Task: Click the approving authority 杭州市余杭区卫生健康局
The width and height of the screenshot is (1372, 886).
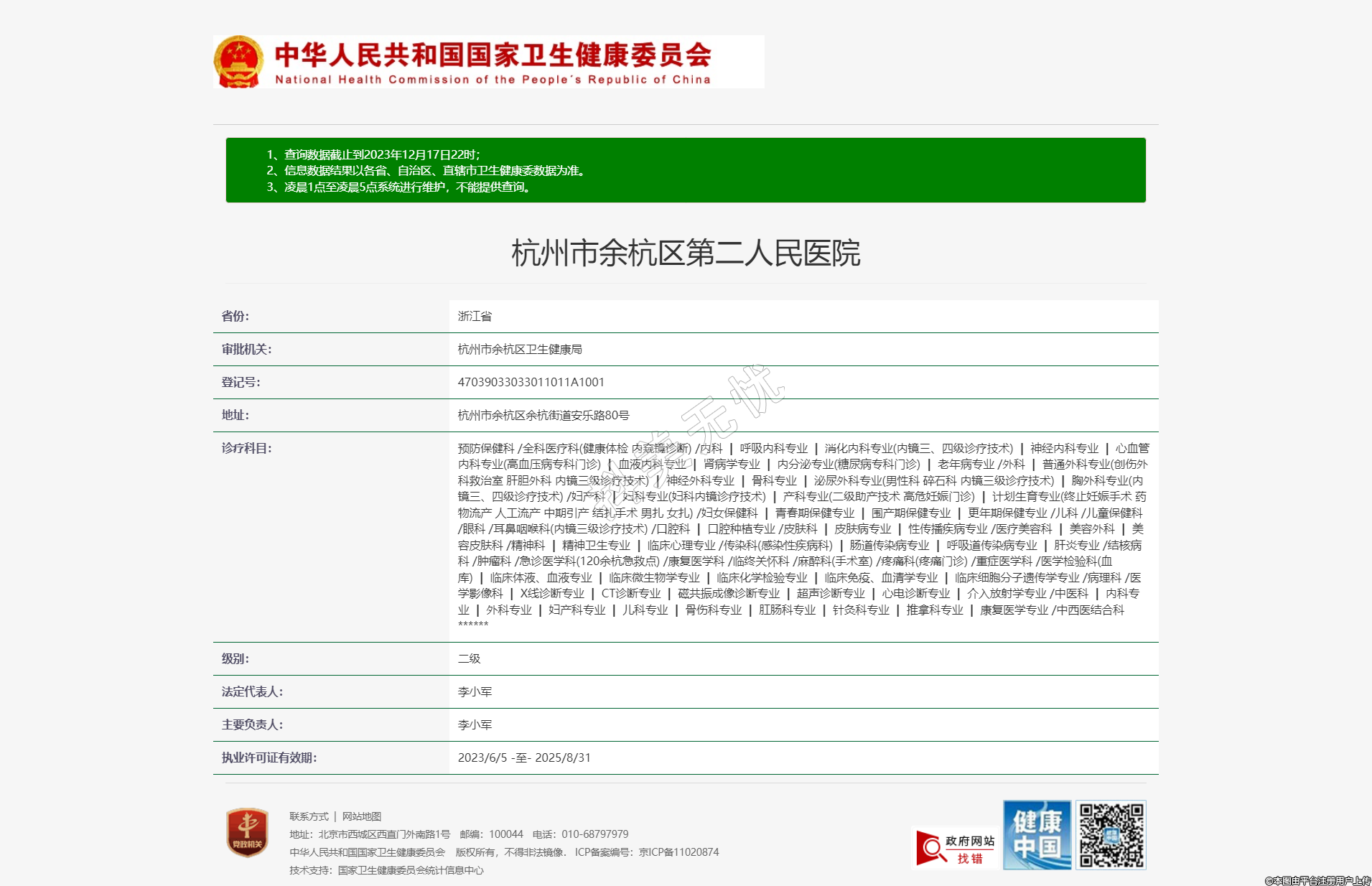Action: 520,349
